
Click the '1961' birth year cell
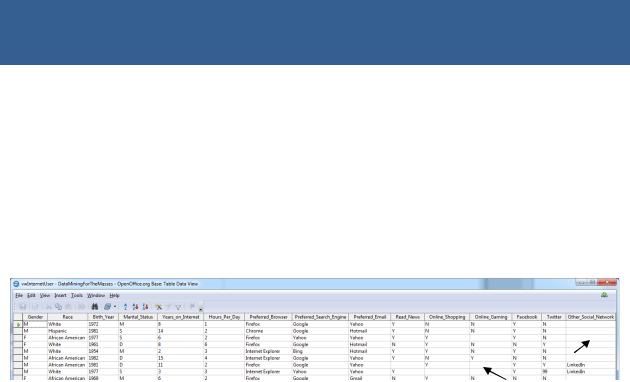(x=103, y=344)
